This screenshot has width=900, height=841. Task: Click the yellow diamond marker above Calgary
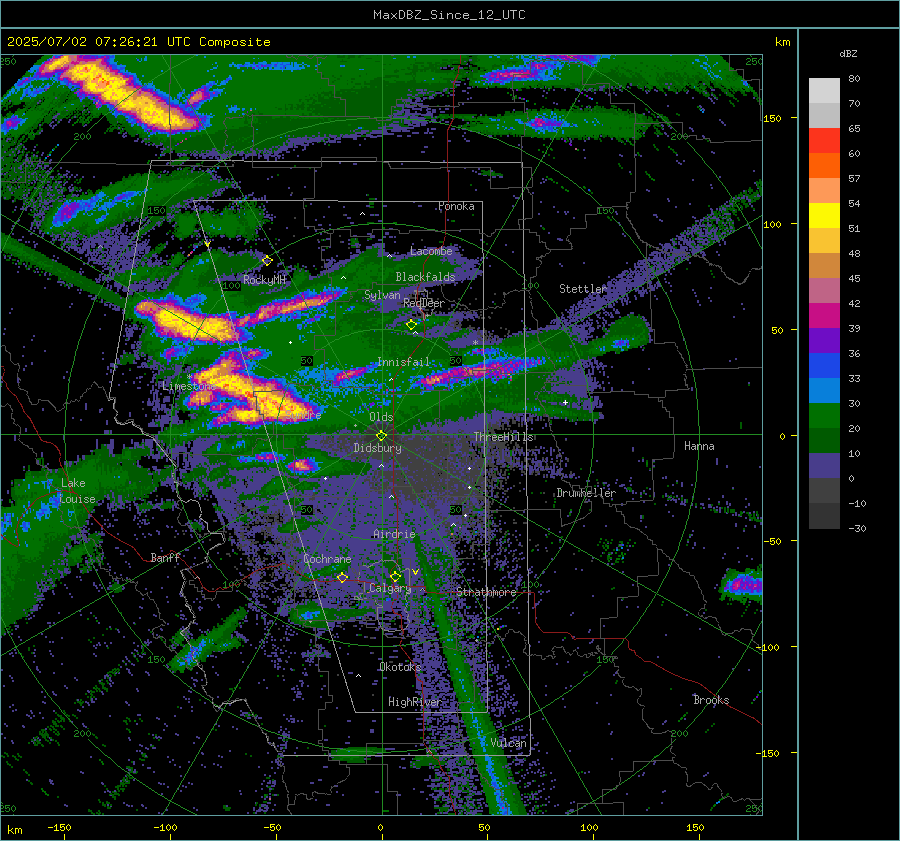(395, 576)
